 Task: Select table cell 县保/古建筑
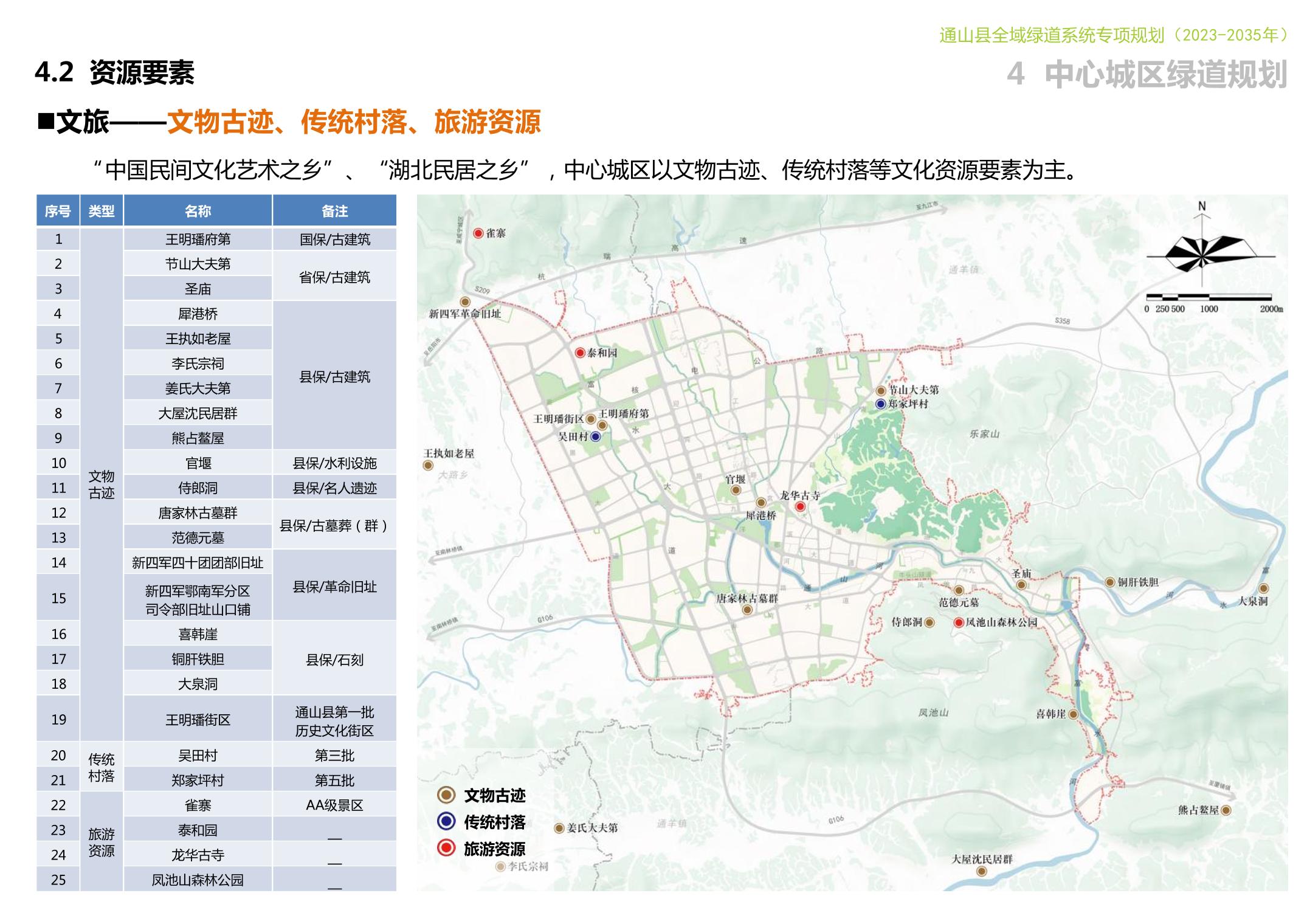334,376
